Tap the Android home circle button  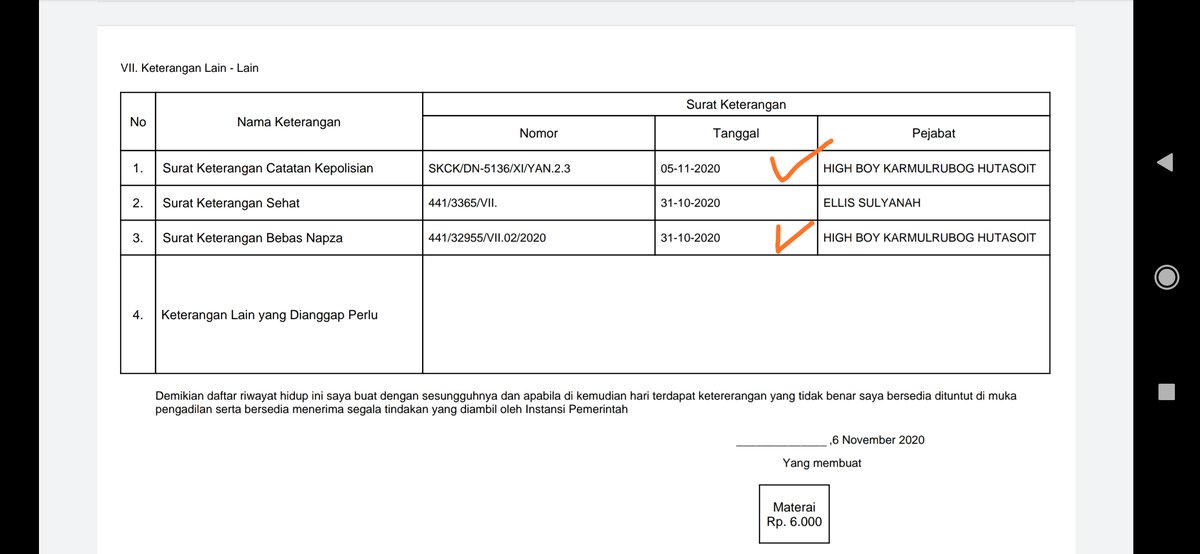click(x=1166, y=277)
